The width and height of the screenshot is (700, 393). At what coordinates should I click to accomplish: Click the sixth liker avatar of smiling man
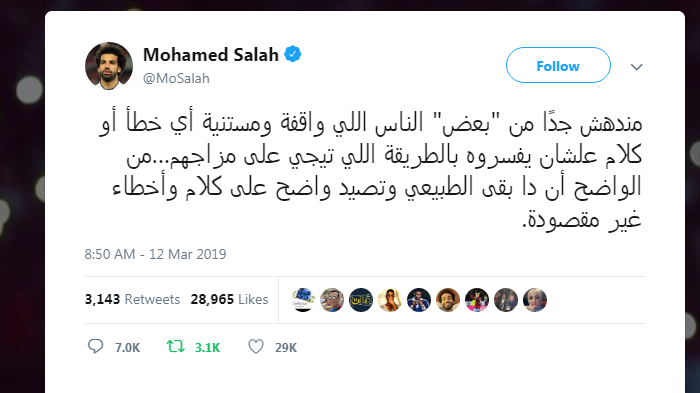coord(448,300)
